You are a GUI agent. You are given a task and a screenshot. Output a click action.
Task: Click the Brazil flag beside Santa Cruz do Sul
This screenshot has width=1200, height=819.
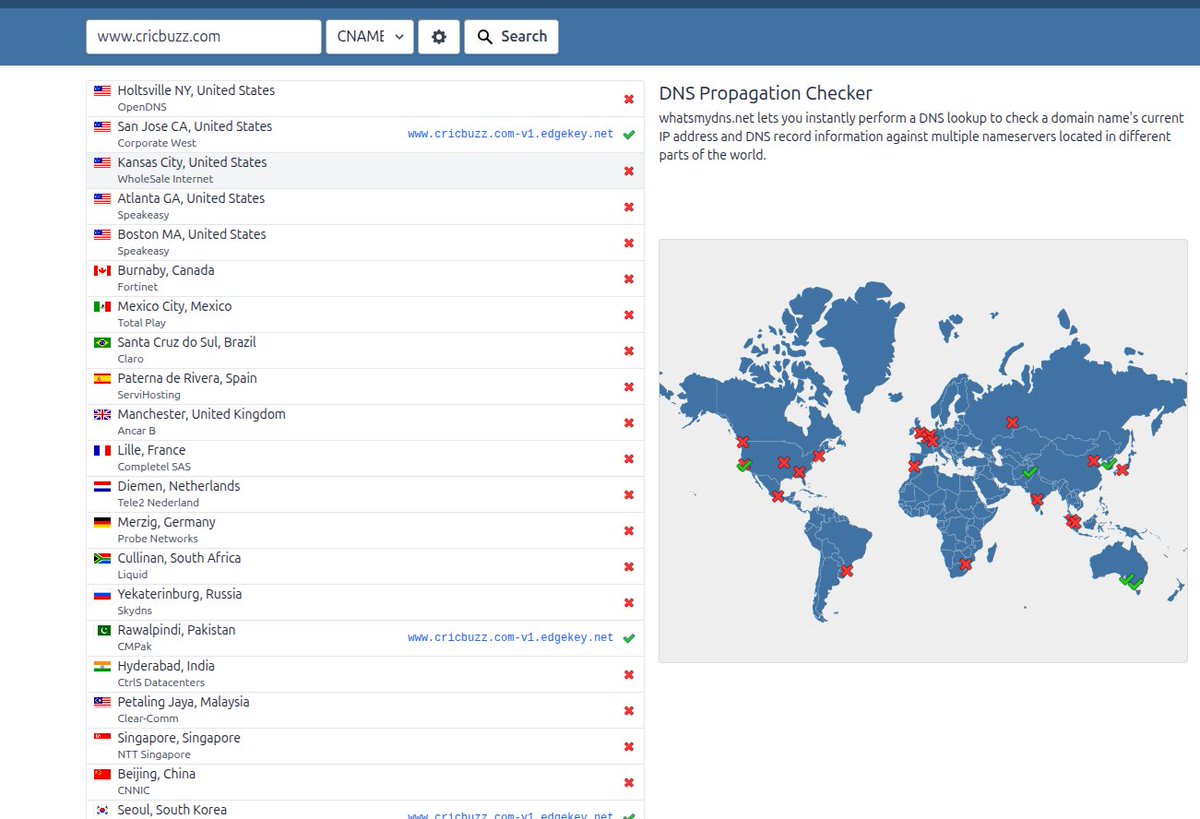point(102,343)
